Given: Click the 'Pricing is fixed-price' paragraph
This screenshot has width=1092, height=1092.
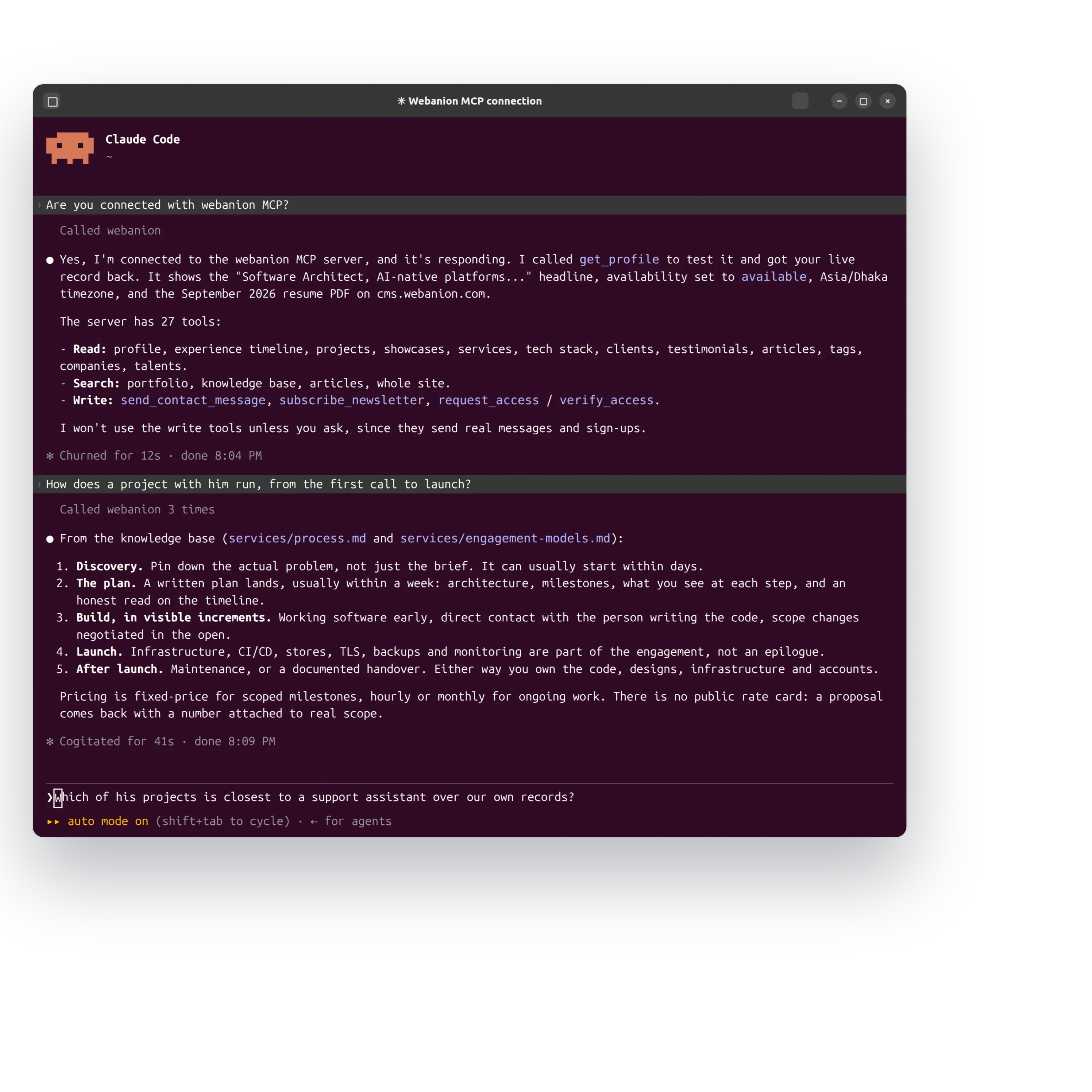Looking at the screenshot, I should pos(471,705).
